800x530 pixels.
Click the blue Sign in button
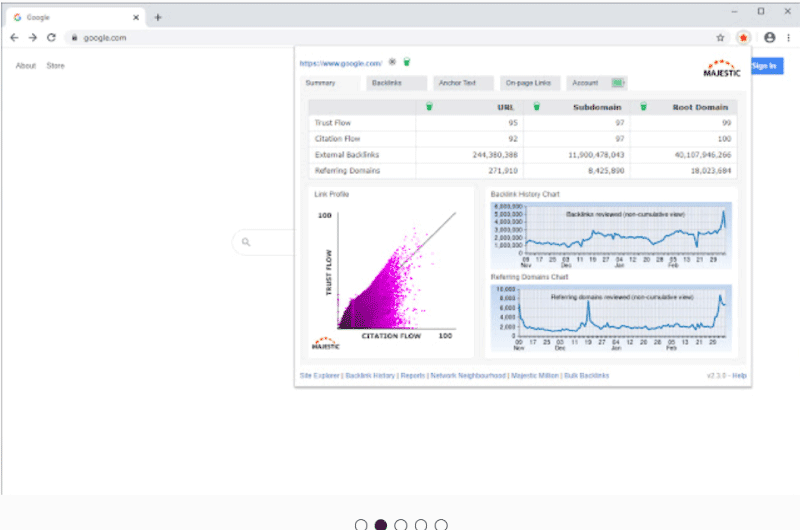[x=767, y=66]
